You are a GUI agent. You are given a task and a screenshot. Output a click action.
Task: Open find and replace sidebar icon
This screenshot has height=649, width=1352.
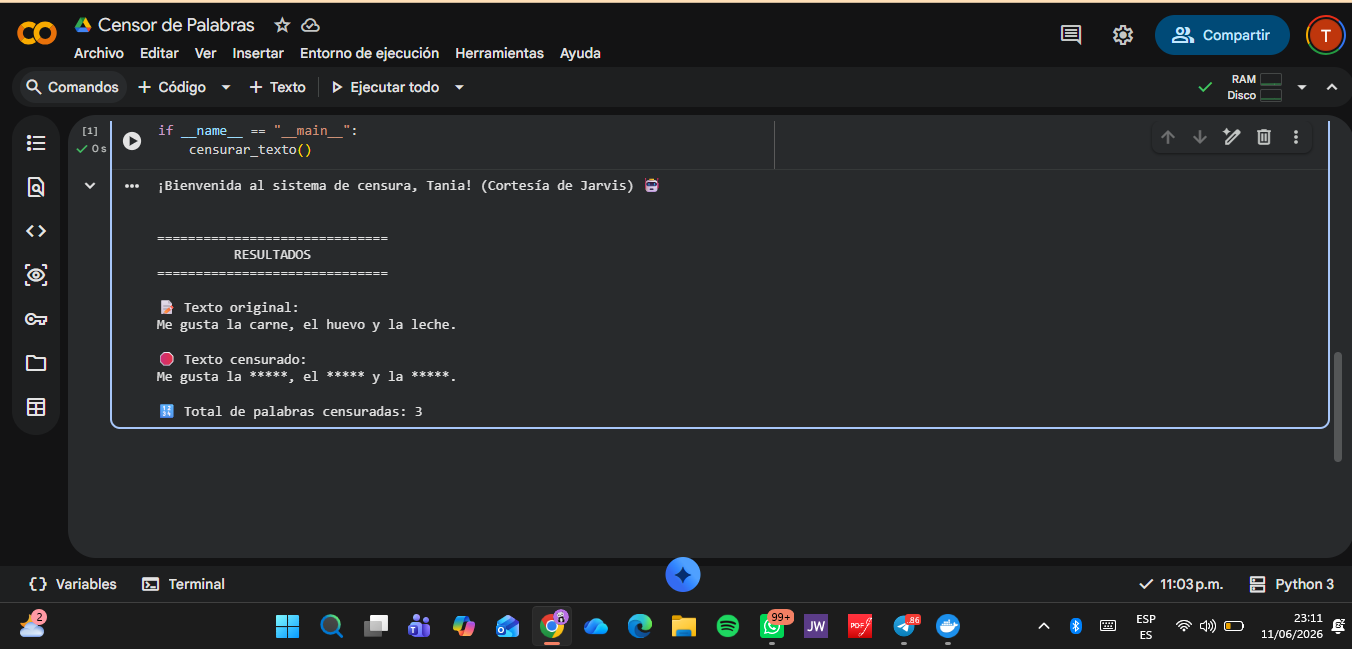click(x=36, y=187)
